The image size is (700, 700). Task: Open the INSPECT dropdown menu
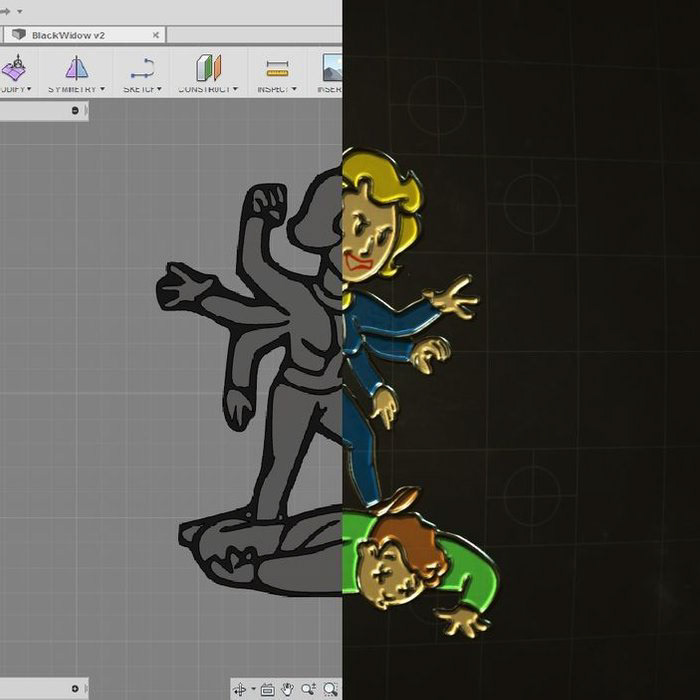277,89
